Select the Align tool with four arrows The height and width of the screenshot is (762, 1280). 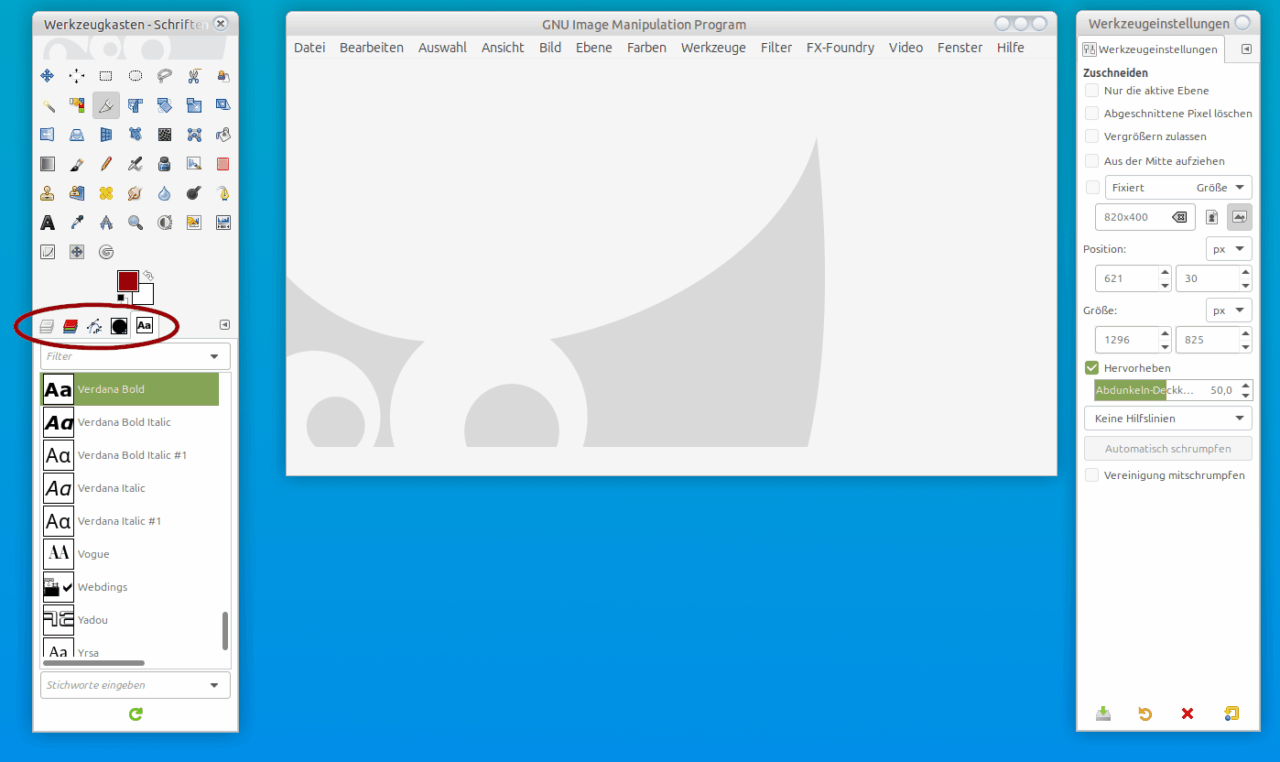point(77,76)
